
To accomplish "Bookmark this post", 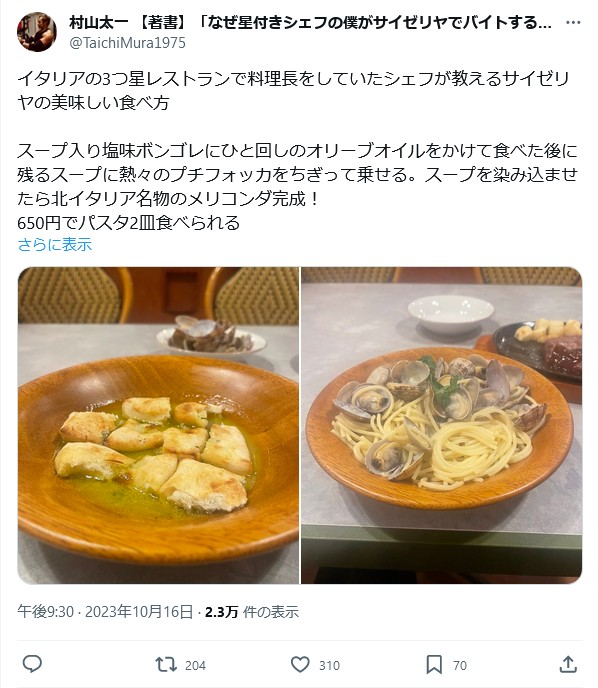I will (434, 665).
